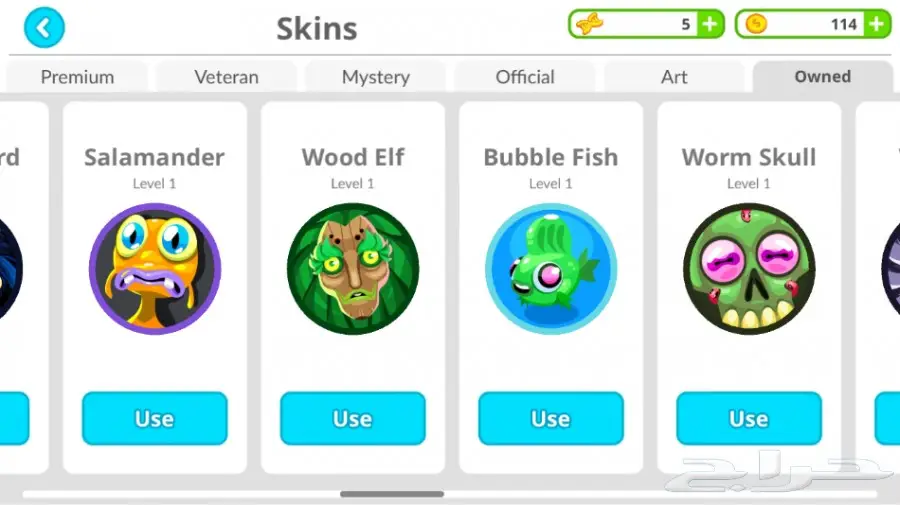Viewport: 900px width, 505px height.
Task: Use the Salamander skin
Action: (x=155, y=418)
